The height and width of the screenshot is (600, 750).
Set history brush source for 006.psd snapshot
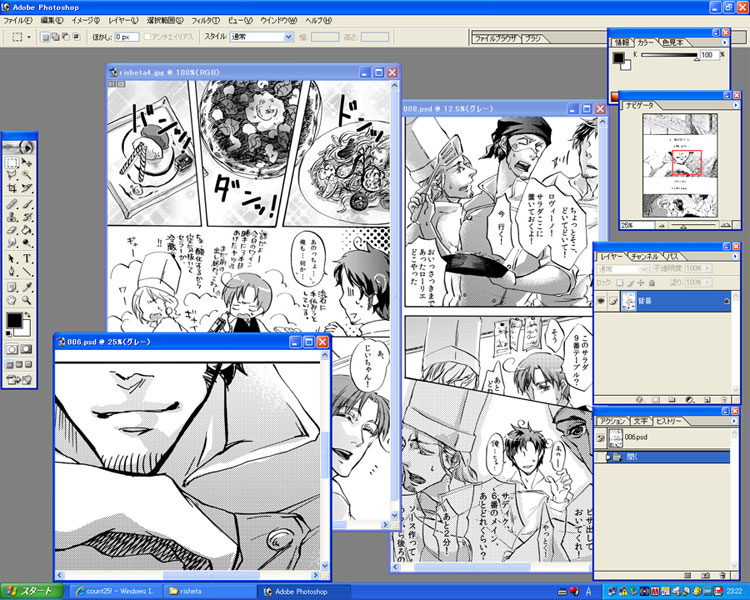[x=600, y=438]
